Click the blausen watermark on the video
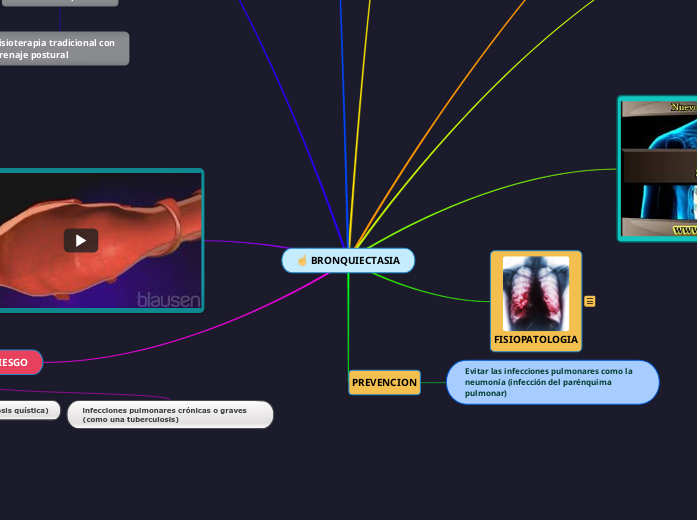This screenshot has height=520, width=697. pyautogui.click(x=168, y=300)
